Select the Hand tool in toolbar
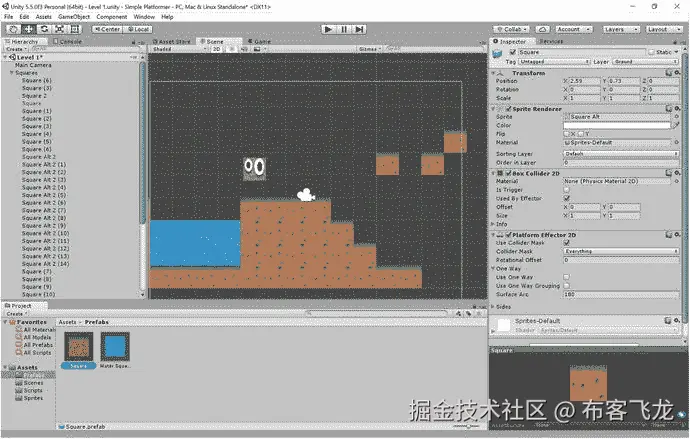Screen dimensions: 690x439 pyautogui.click(x=13, y=29)
